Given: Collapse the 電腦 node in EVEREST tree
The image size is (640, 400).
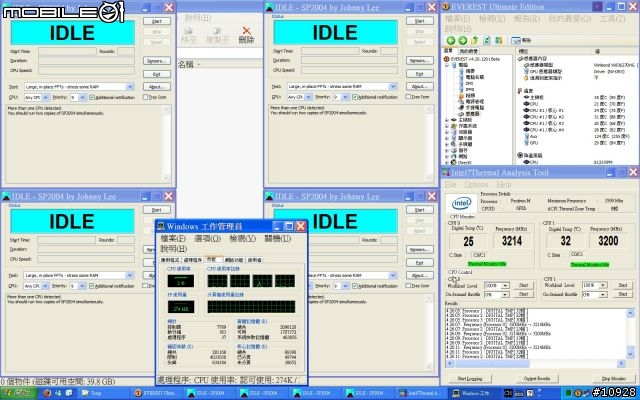Looking at the screenshot, I should [x=447, y=65].
